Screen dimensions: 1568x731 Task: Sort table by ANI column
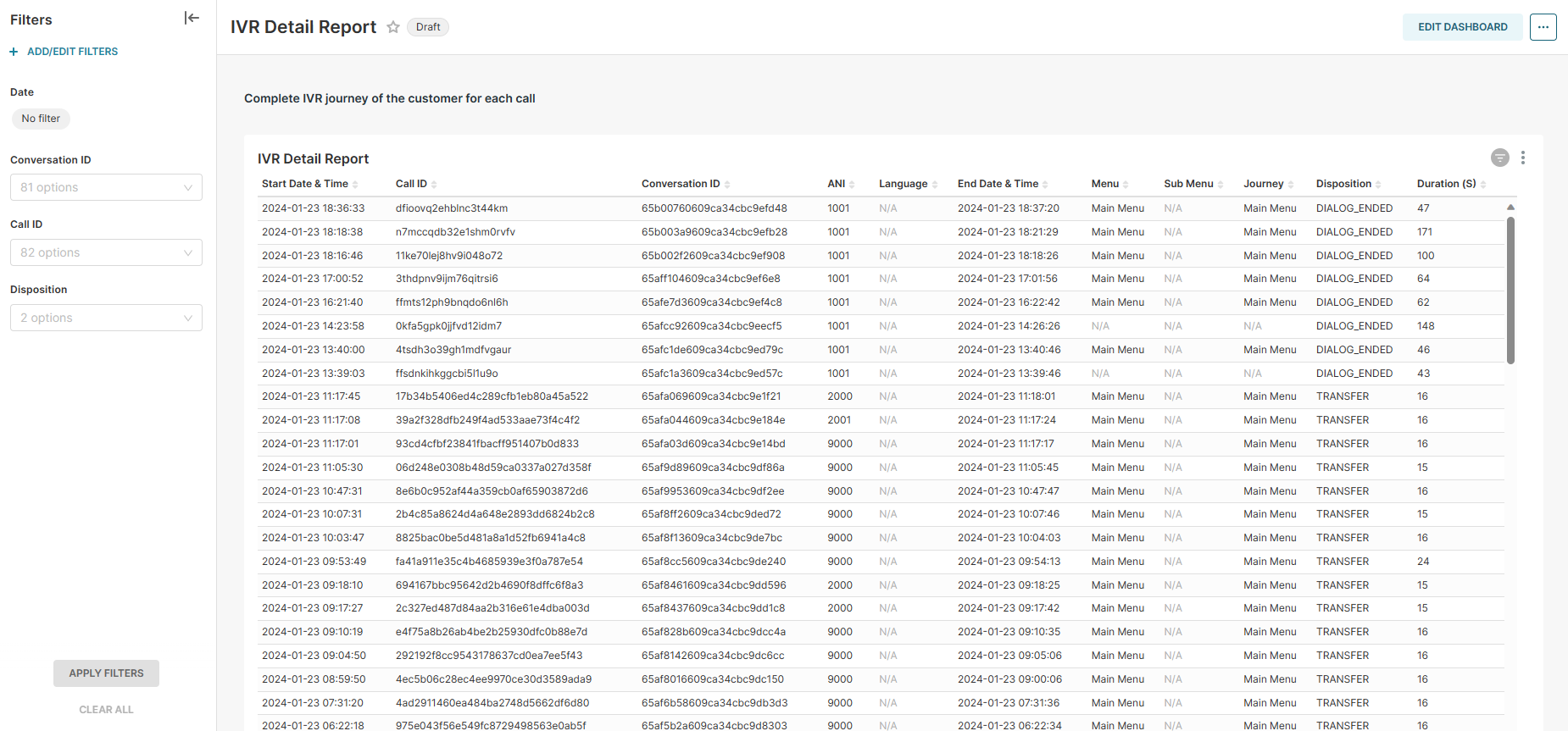(x=837, y=184)
